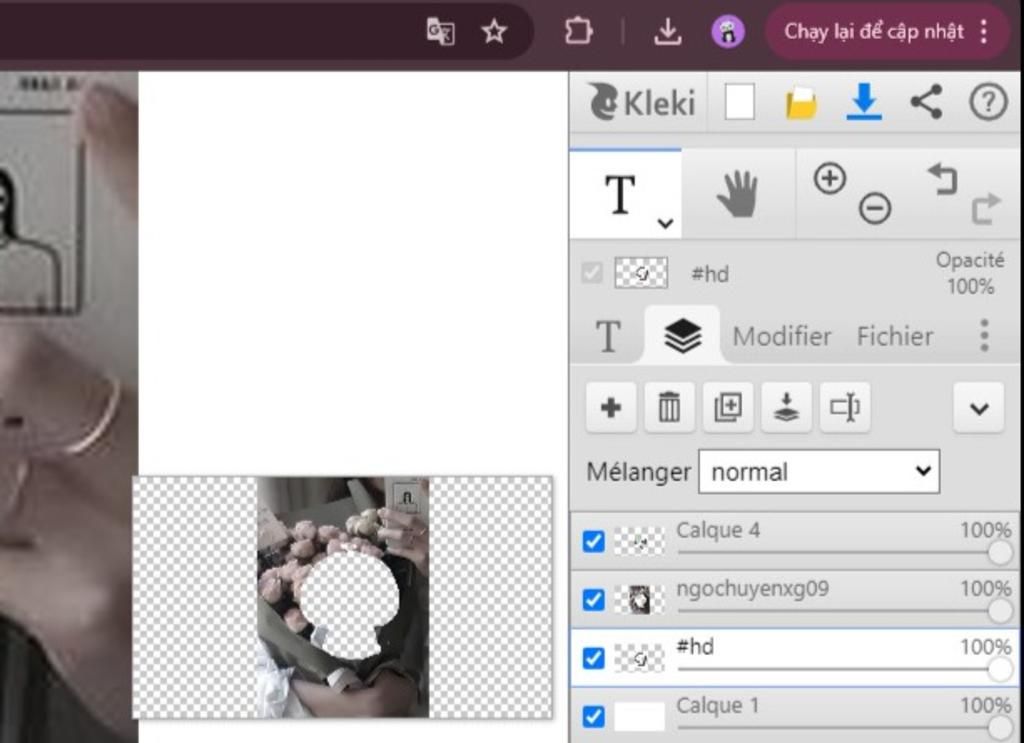Expand the tool selector chevron
Viewport: 1024px width, 743px height.
point(665,224)
